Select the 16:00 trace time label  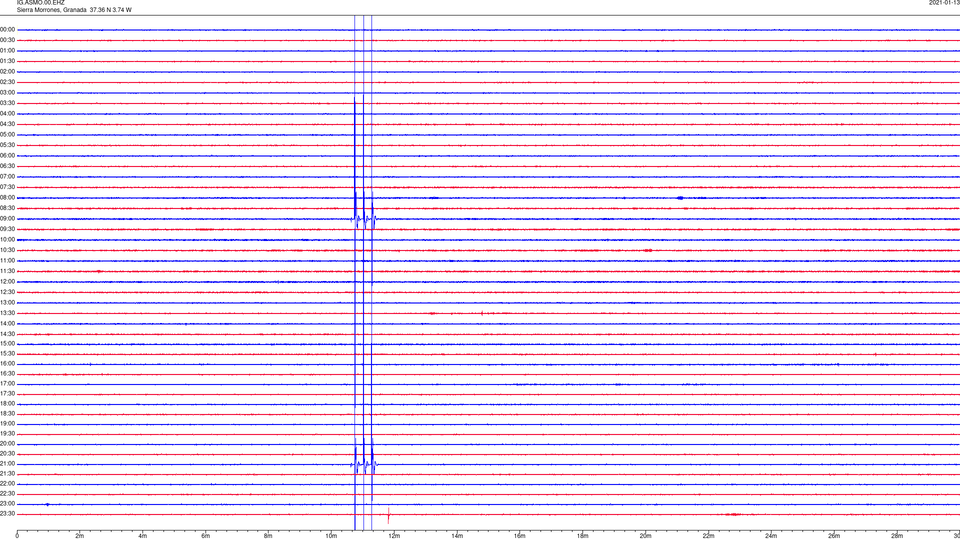tap(7, 364)
